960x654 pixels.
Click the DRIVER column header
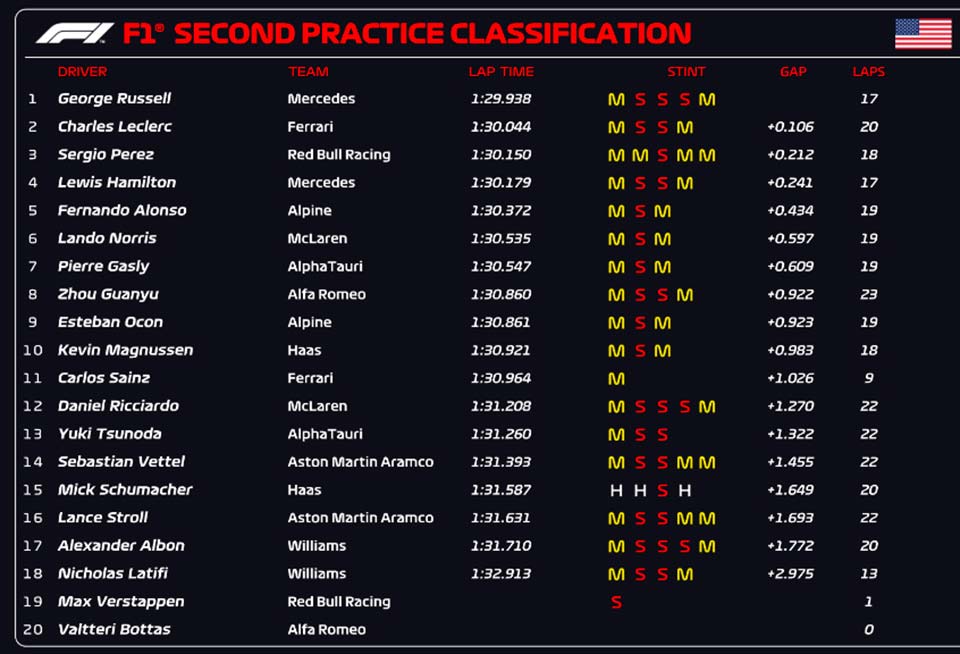tap(82, 72)
